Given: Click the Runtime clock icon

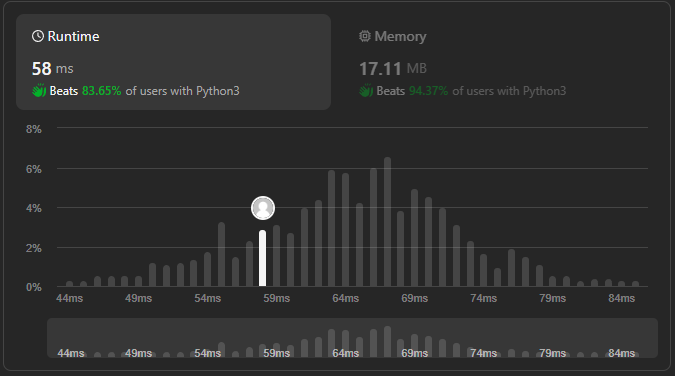Looking at the screenshot, I should click(x=38, y=36).
